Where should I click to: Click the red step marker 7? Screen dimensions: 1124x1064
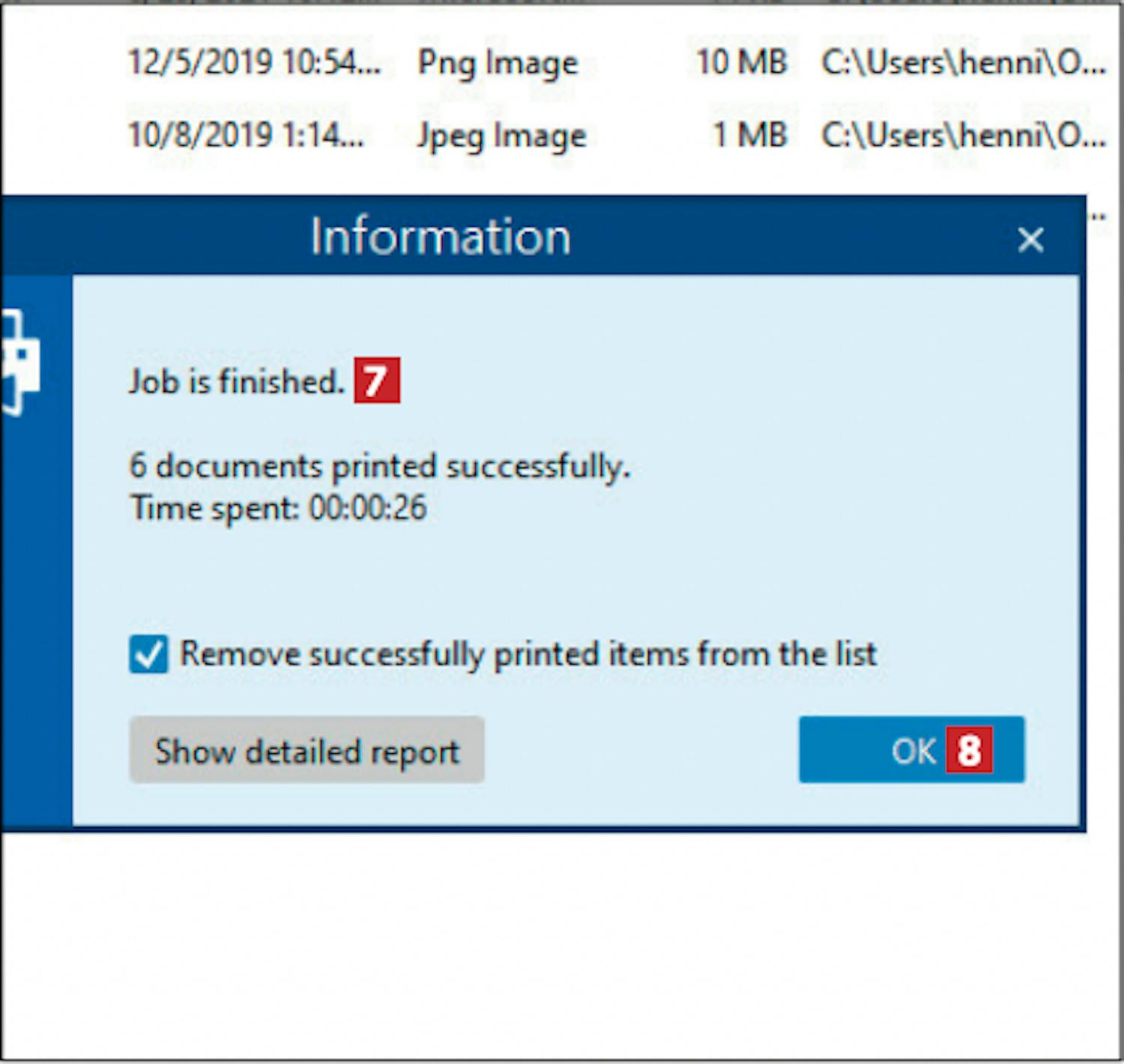pyautogui.click(x=377, y=381)
